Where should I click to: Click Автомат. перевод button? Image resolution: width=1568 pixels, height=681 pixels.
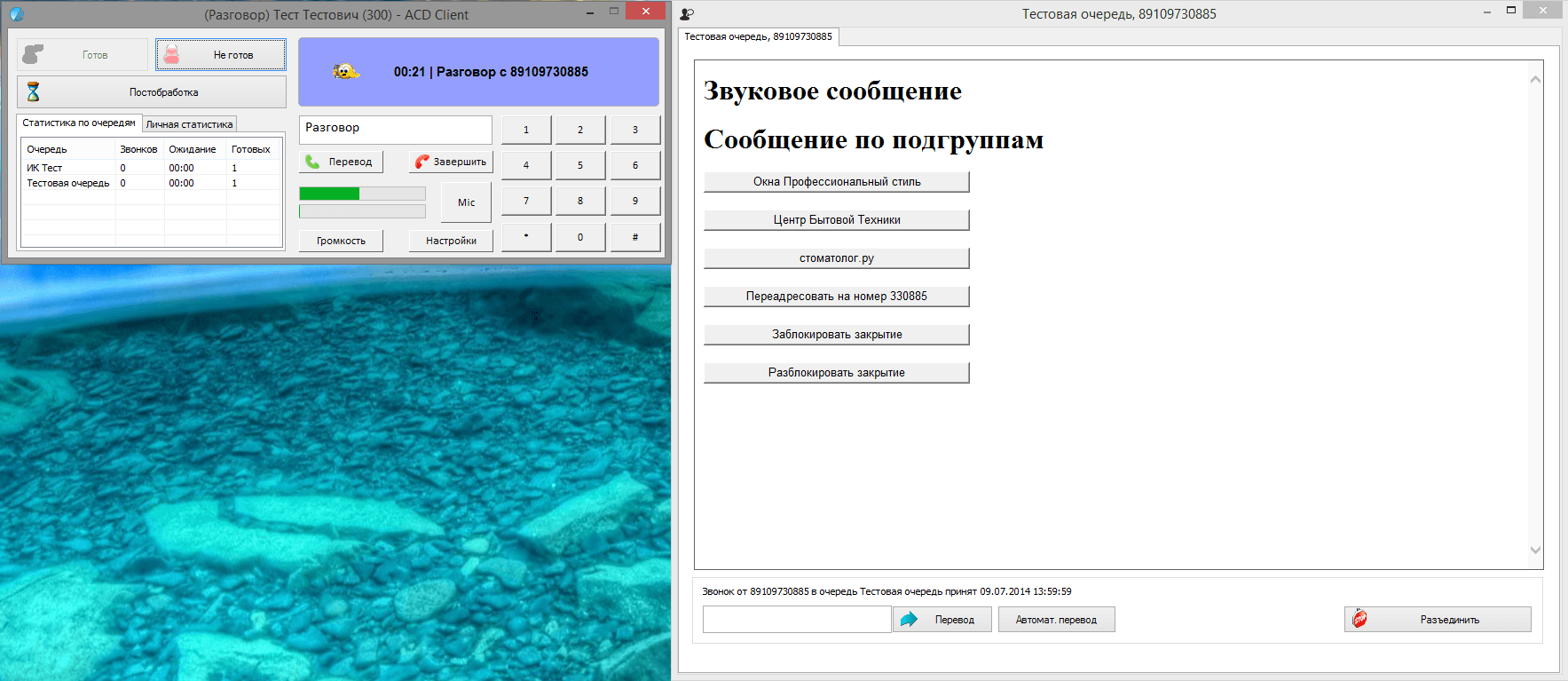click(1056, 620)
